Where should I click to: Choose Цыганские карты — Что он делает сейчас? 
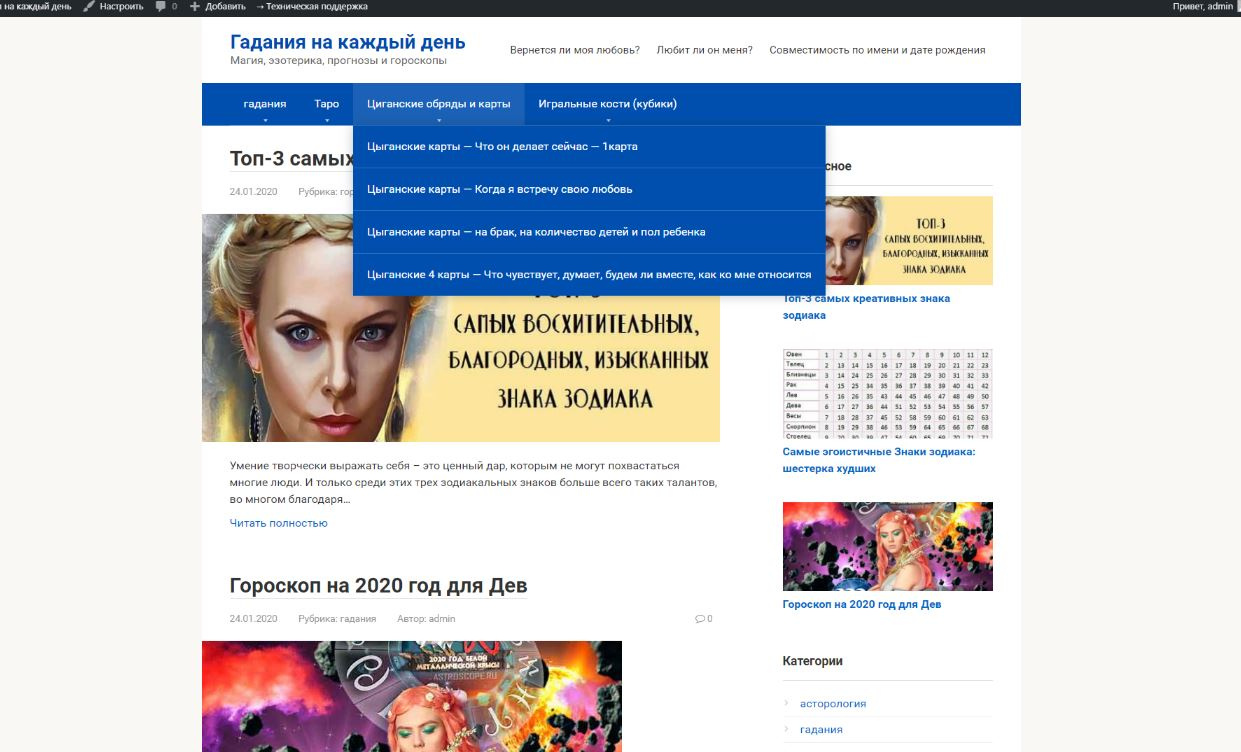589,147
